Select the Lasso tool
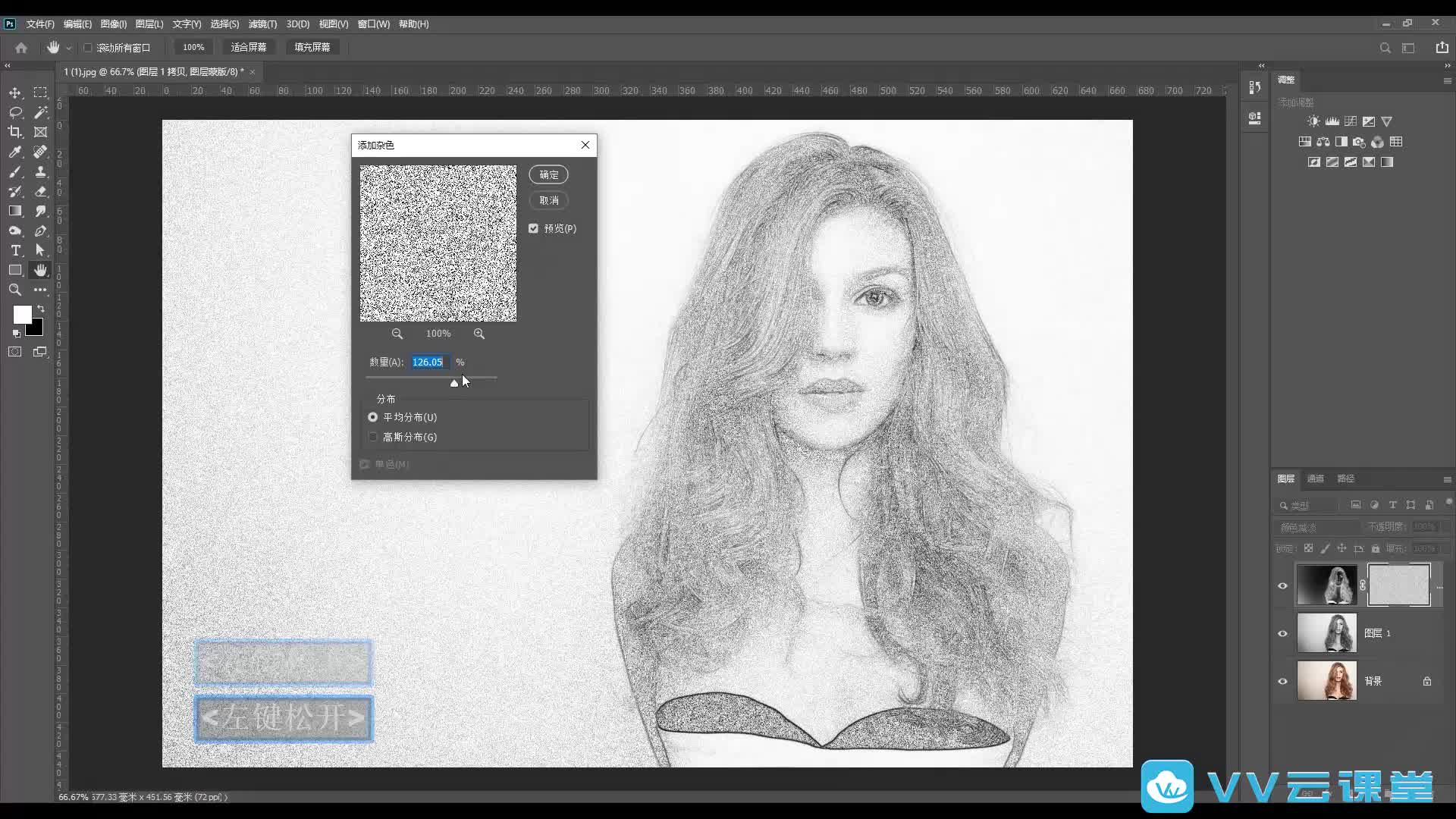The height and width of the screenshot is (819, 1456). click(15, 112)
